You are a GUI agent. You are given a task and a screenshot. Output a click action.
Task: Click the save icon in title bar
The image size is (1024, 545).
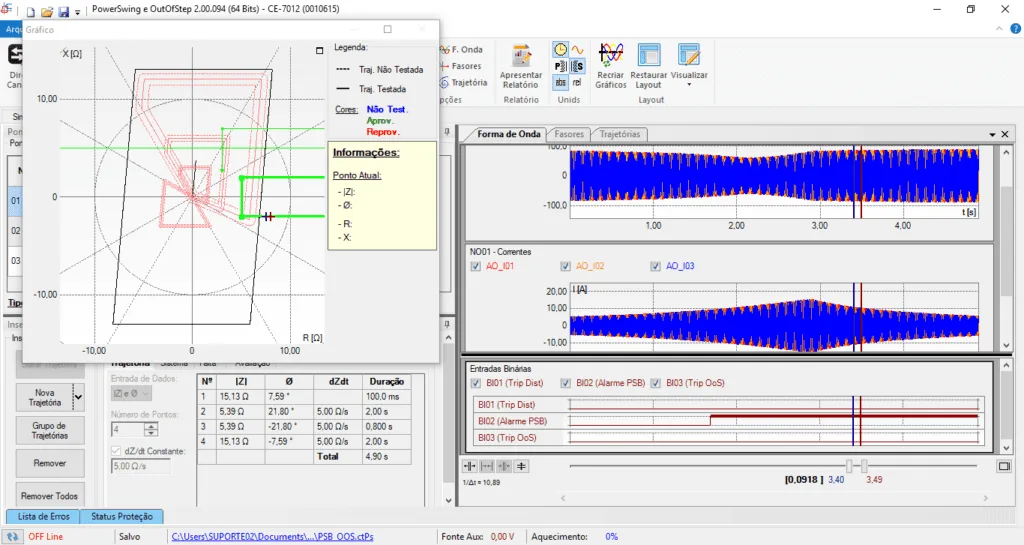pos(64,12)
